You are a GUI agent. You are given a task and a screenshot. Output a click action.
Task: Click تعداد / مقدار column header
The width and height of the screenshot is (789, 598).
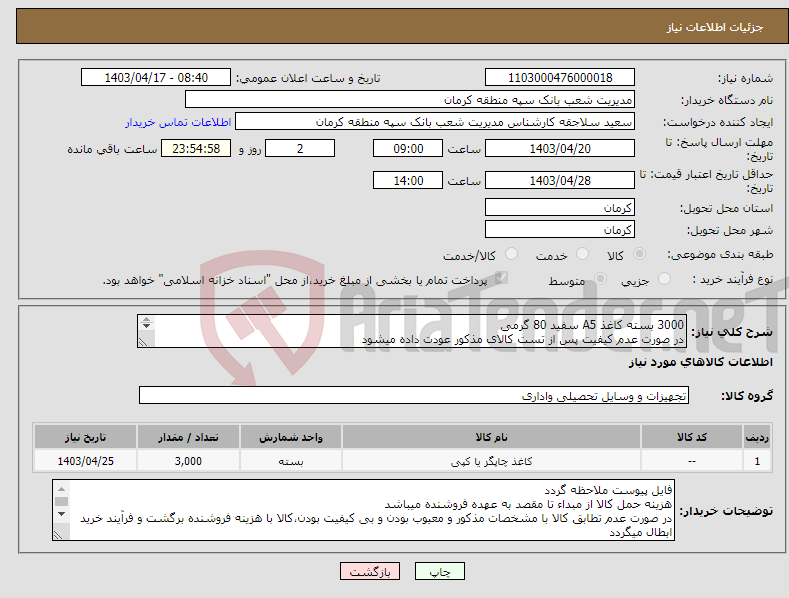point(188,437)
